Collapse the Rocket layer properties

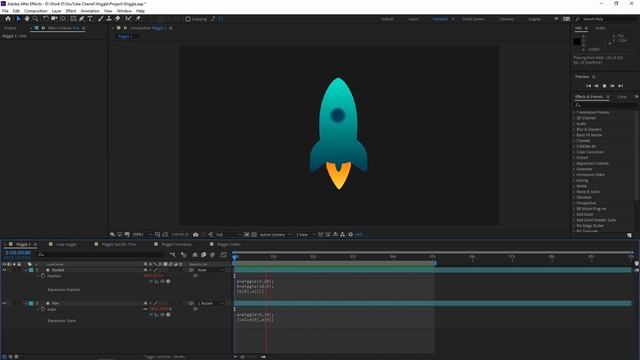point(26,270)
